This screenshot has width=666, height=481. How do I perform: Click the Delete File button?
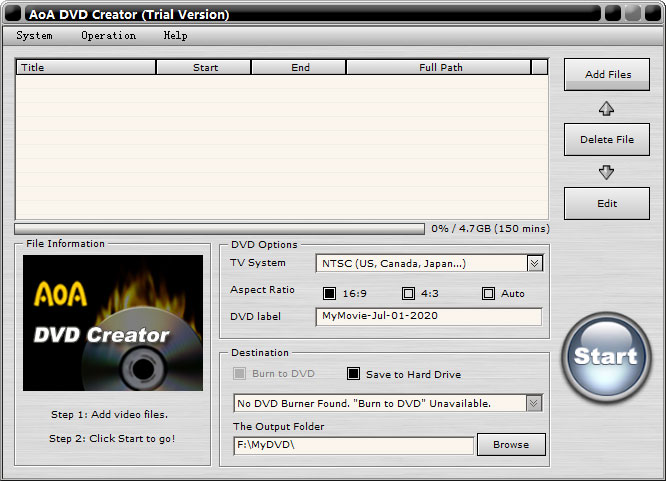[607, 139]
